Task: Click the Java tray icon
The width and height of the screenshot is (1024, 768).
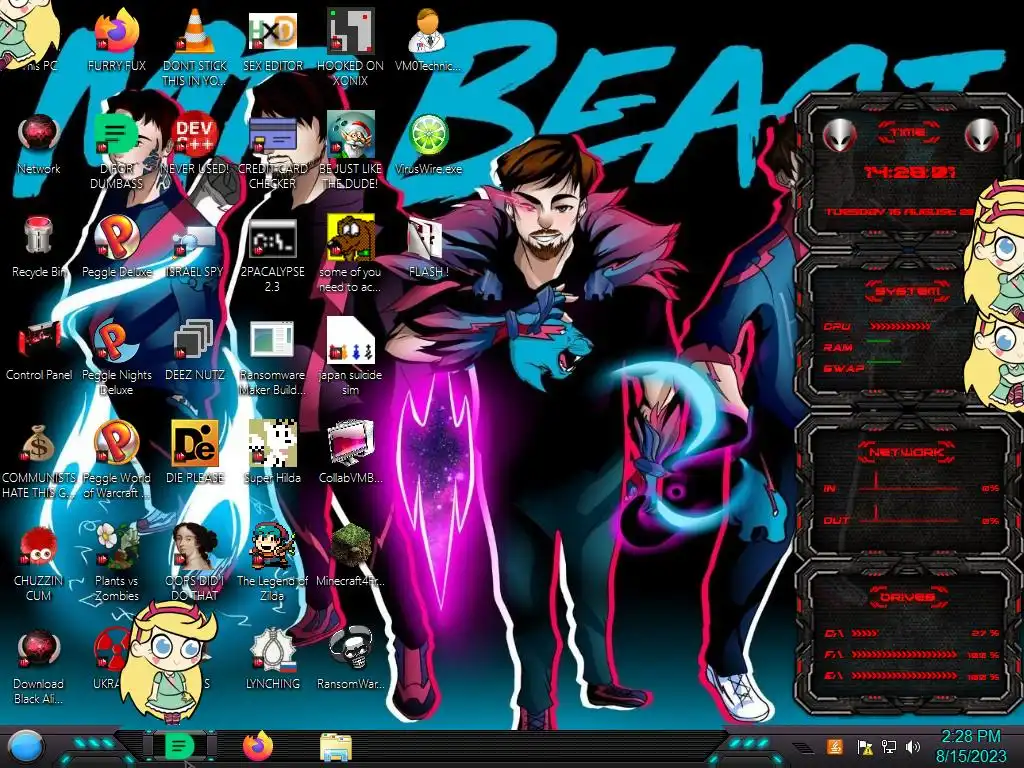Action: pyautogui.click(x=835, y=746)
